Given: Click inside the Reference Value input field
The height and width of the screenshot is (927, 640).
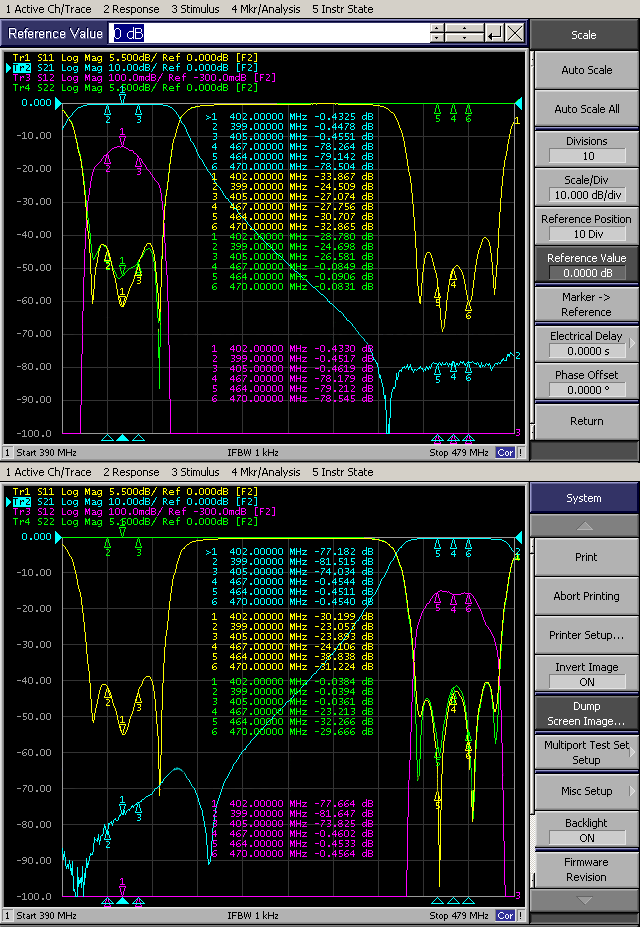Looking at the screenshot, I should pyautogui.click(x=270, y=33).
